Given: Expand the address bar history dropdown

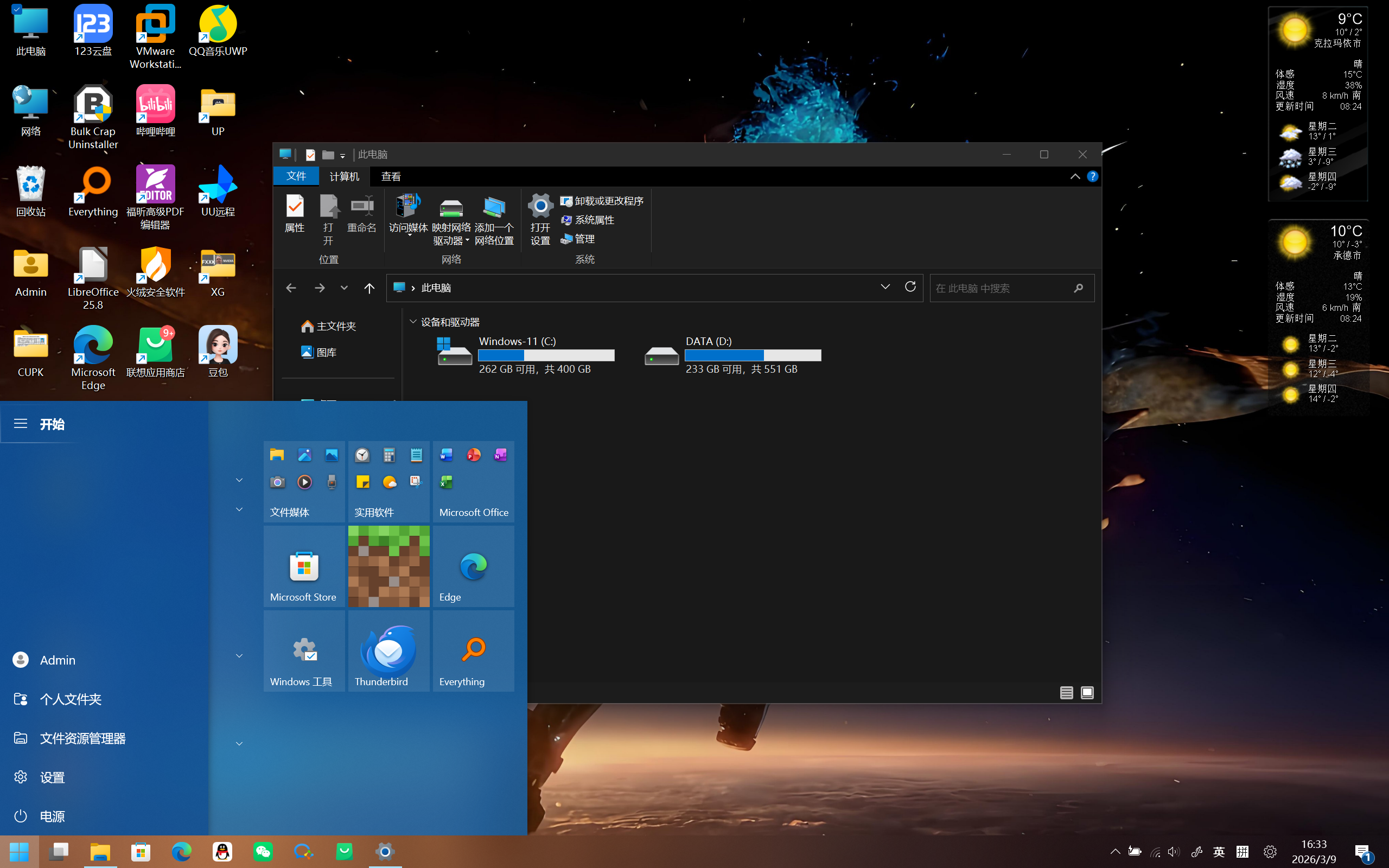Looking at the screenshot, I should pyautogui.click(x=885, y=286).
